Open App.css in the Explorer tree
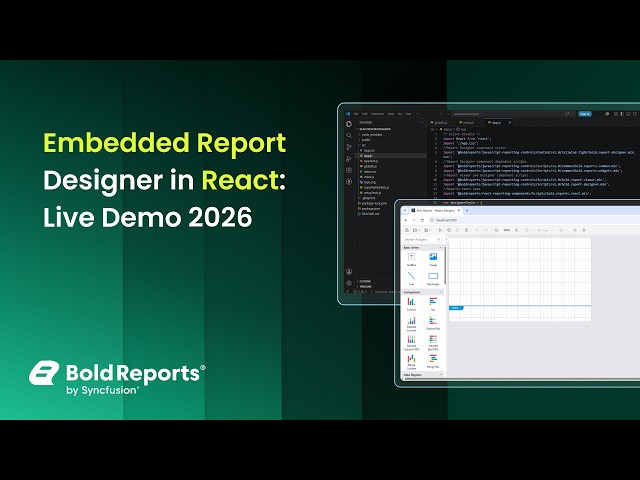 pos(369,150)
